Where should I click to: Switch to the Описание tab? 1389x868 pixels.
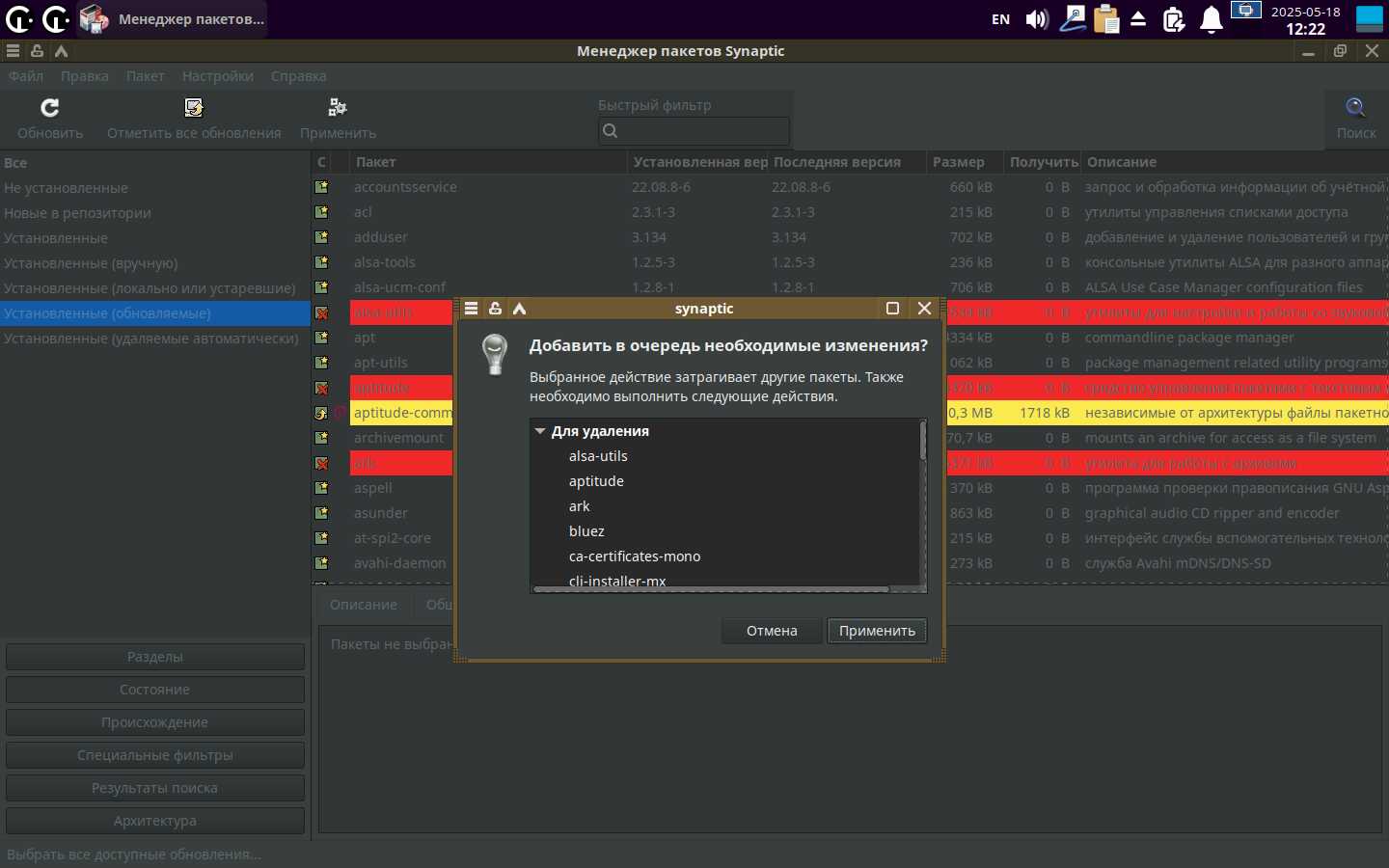[363, 605]
